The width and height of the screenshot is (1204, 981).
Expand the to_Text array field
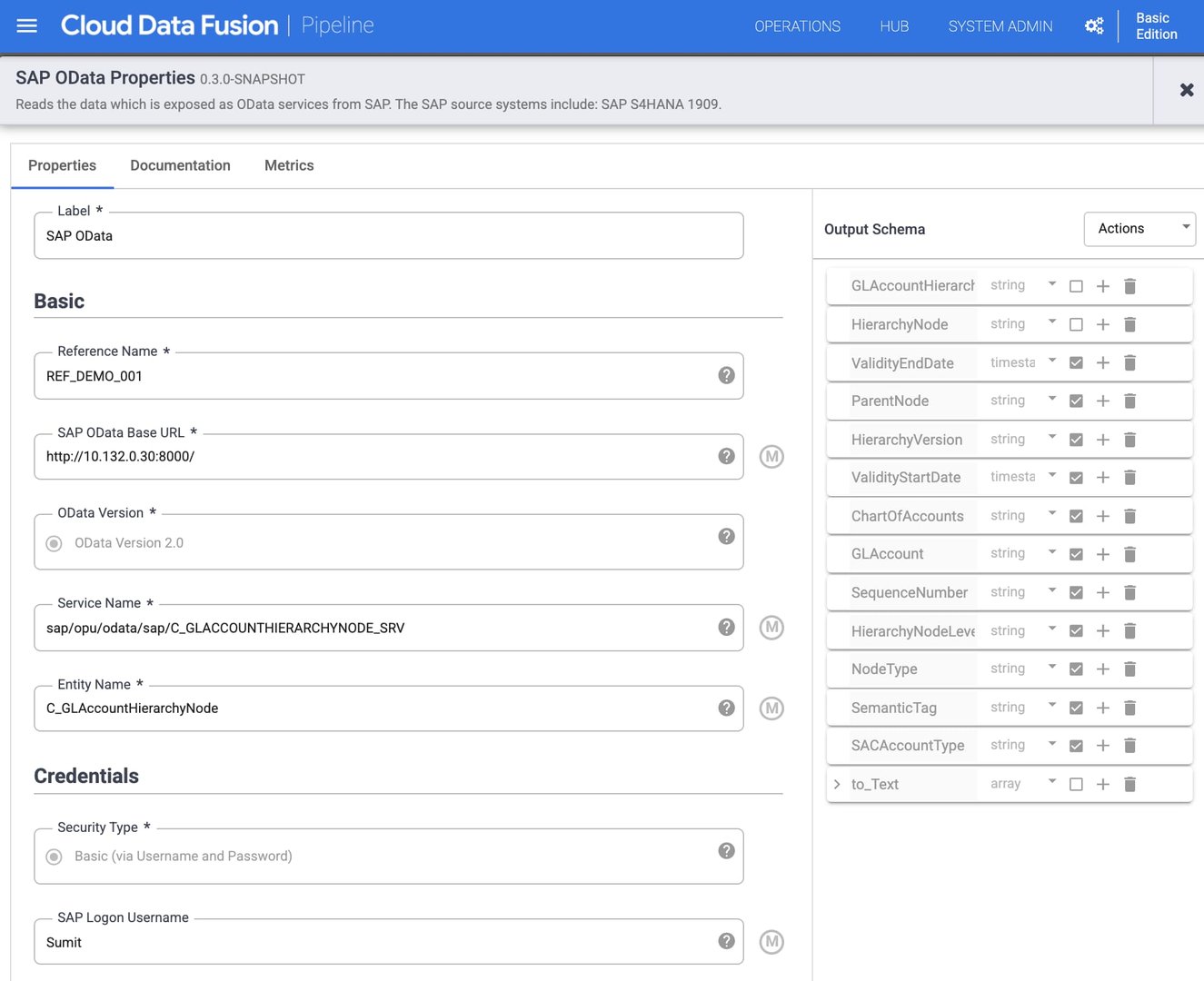(837, 784)
